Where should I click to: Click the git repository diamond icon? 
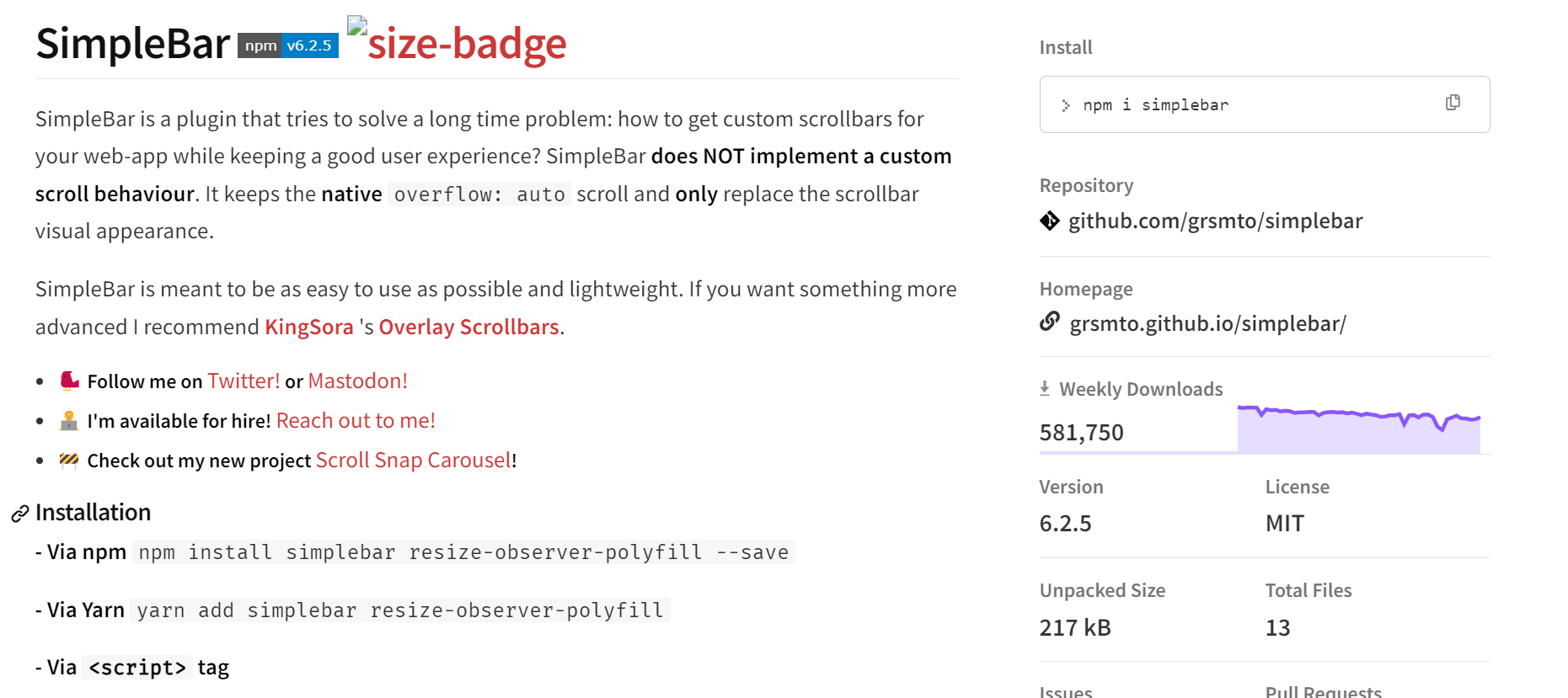pos(1049,221)
